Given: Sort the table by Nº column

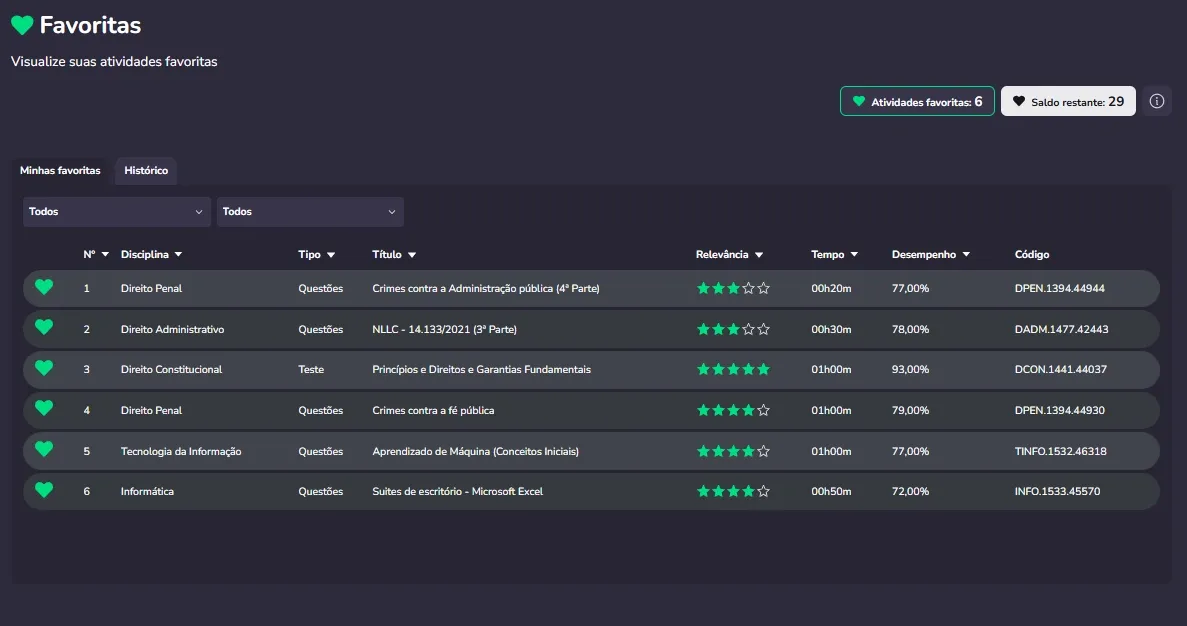Looking at the screenshot, I should pyautogui.click(x=96, y=254).
